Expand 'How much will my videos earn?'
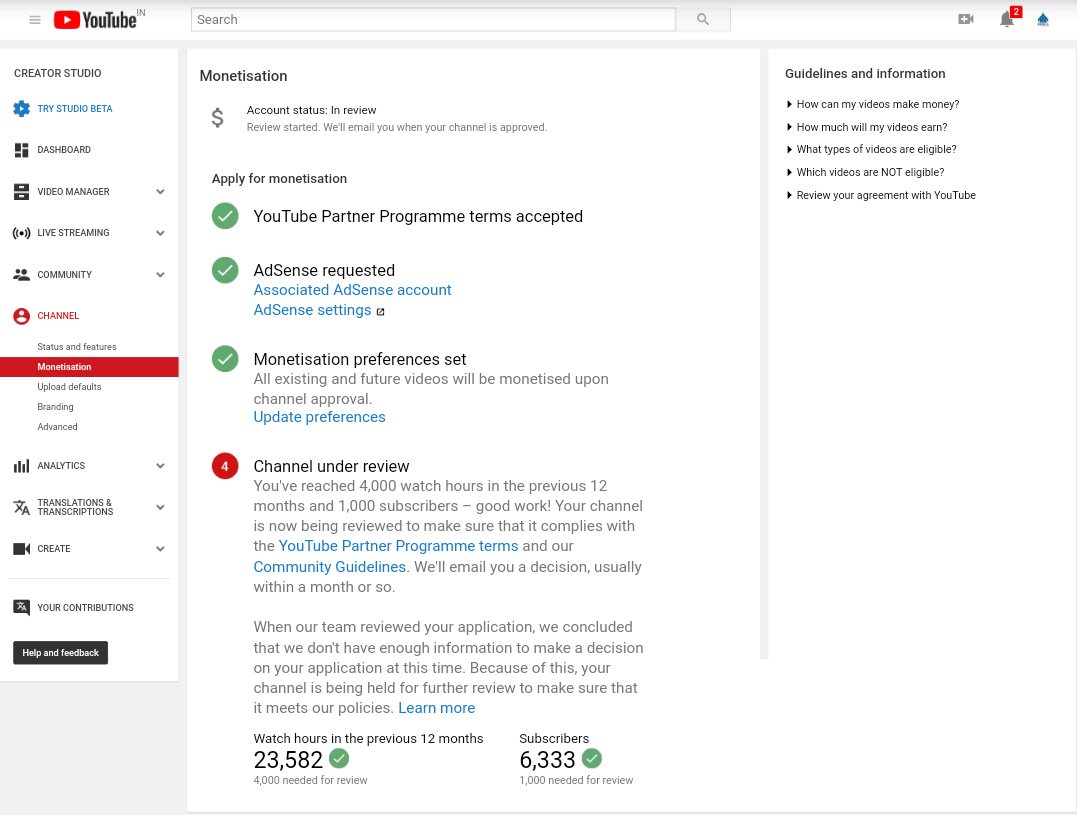 (866, 127)
